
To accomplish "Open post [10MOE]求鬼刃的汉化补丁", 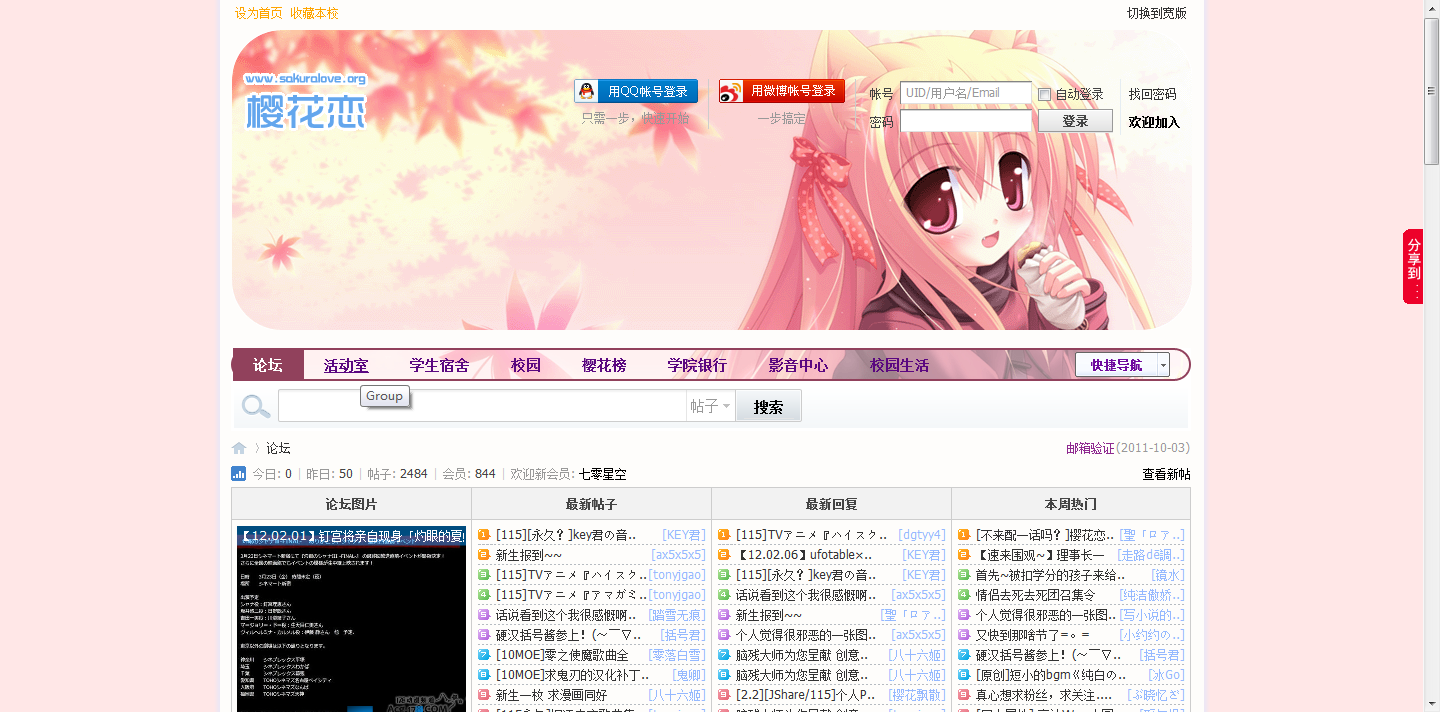I will [x=572, y=675].
